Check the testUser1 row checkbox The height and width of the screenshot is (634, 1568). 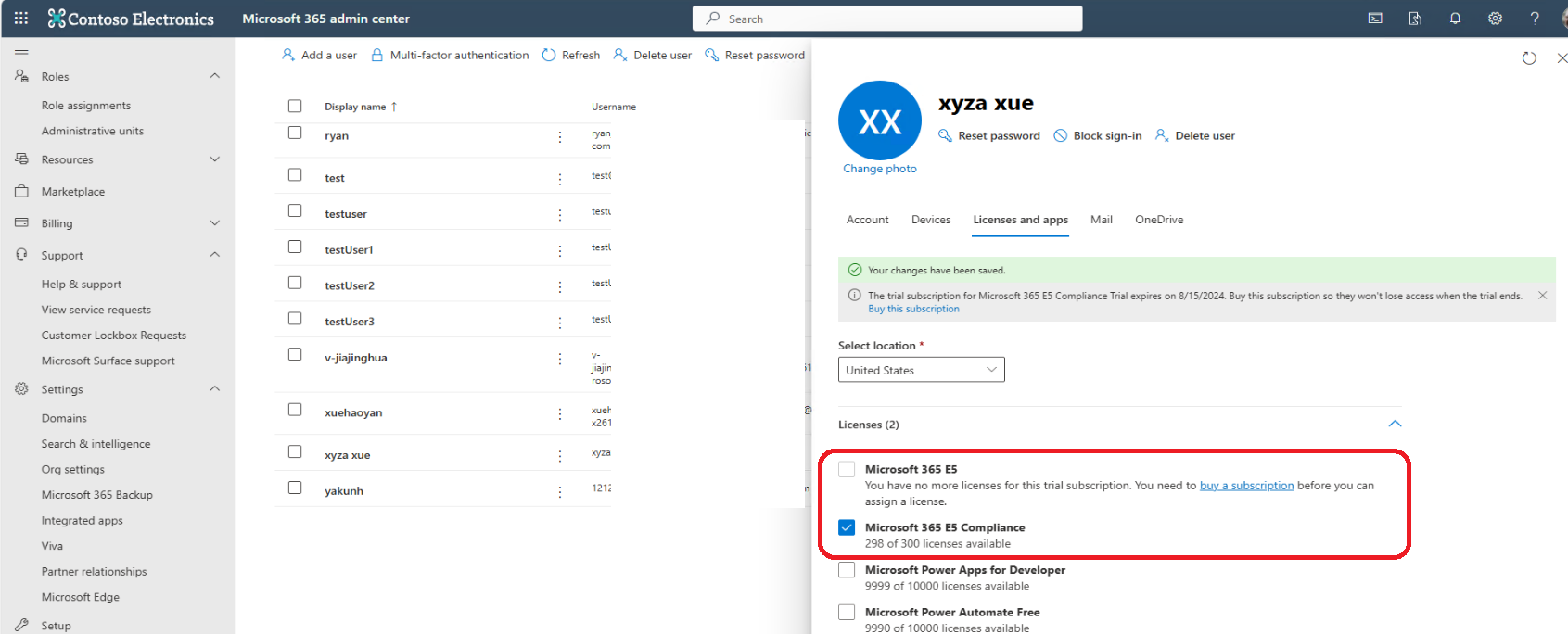295,247
